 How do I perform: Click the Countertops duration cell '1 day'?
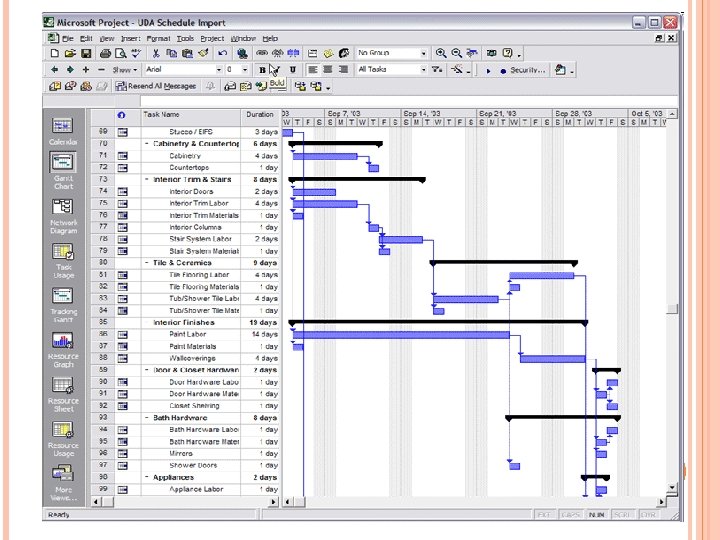pyautogui.click(x=260, y=168)
